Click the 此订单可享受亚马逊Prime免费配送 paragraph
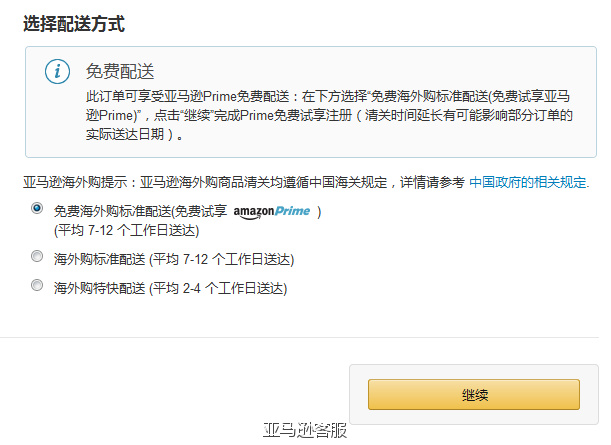Screen dimensions: 611x445 [x=329, y=115]
